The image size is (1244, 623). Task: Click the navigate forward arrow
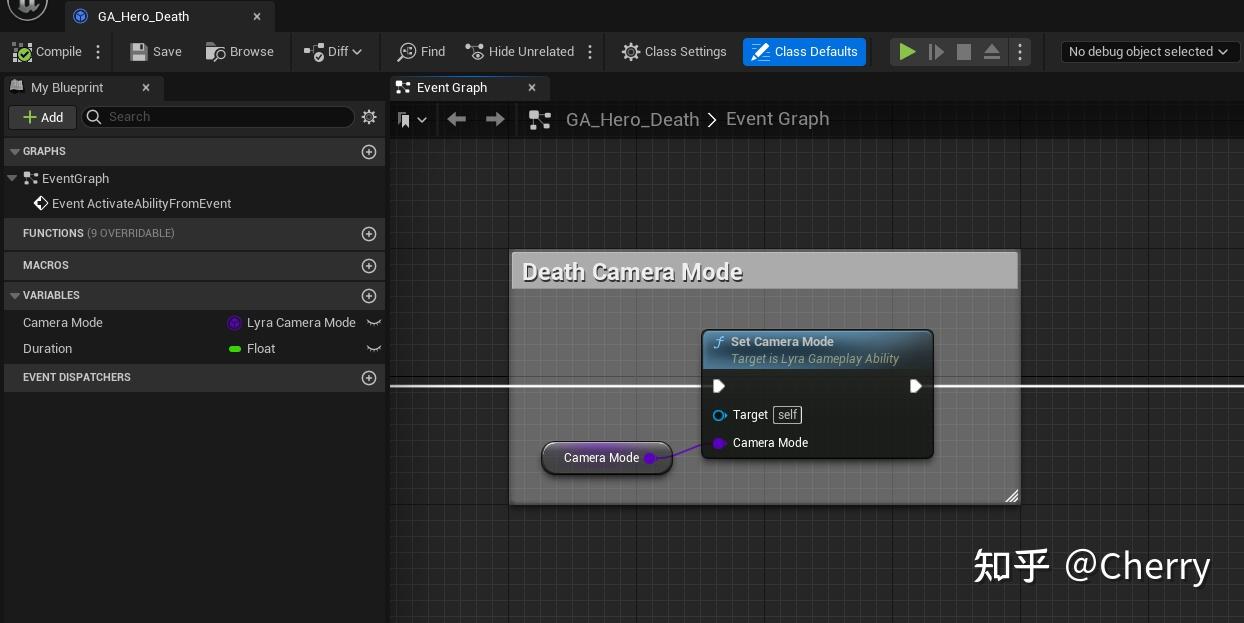click(495, 119)
